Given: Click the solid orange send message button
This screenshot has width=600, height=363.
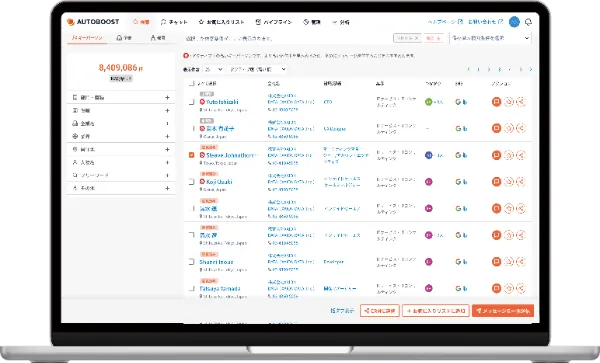Looking at the screenshot, I should [503, 311].
